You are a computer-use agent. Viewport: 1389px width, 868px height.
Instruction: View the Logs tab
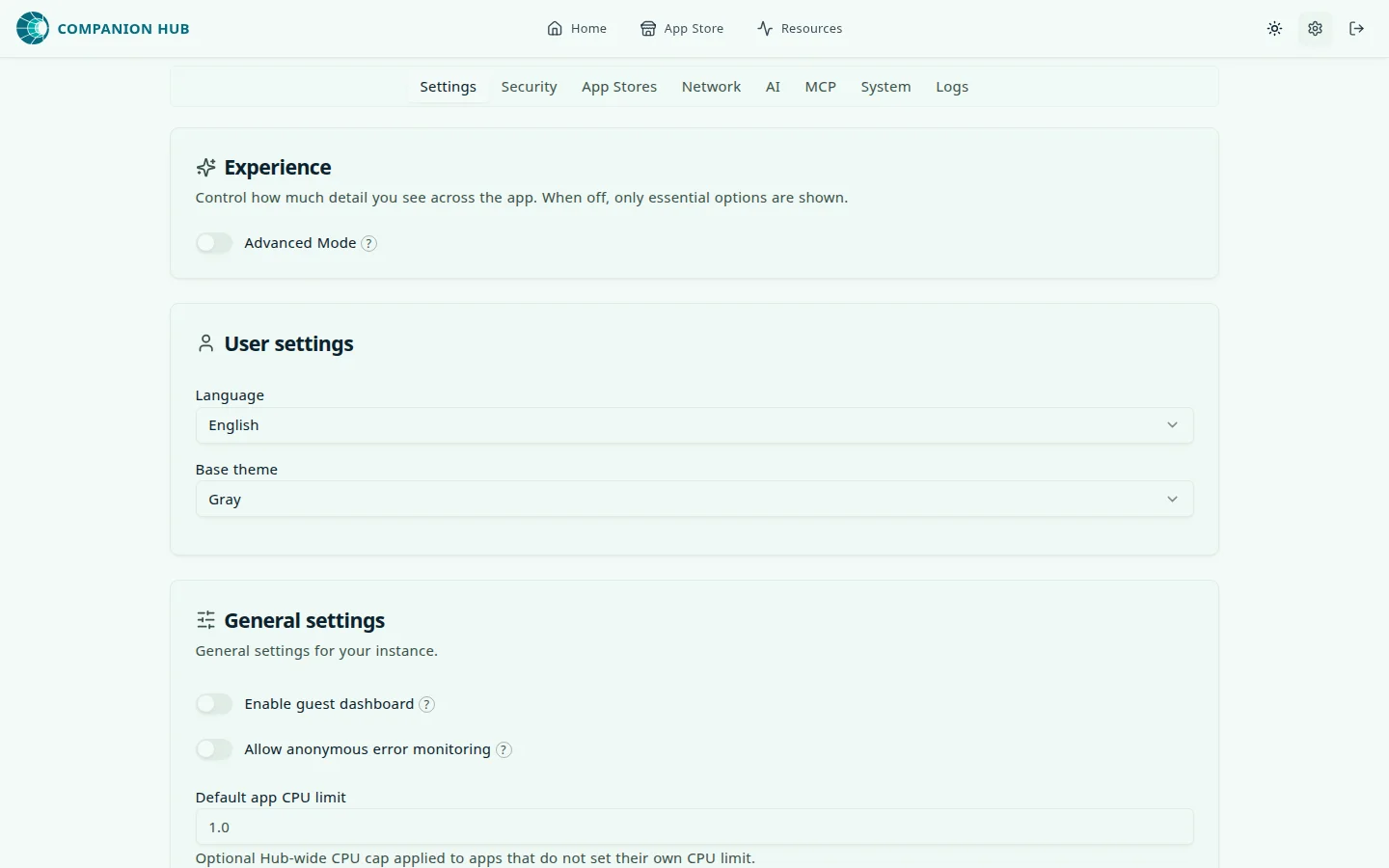952,87
